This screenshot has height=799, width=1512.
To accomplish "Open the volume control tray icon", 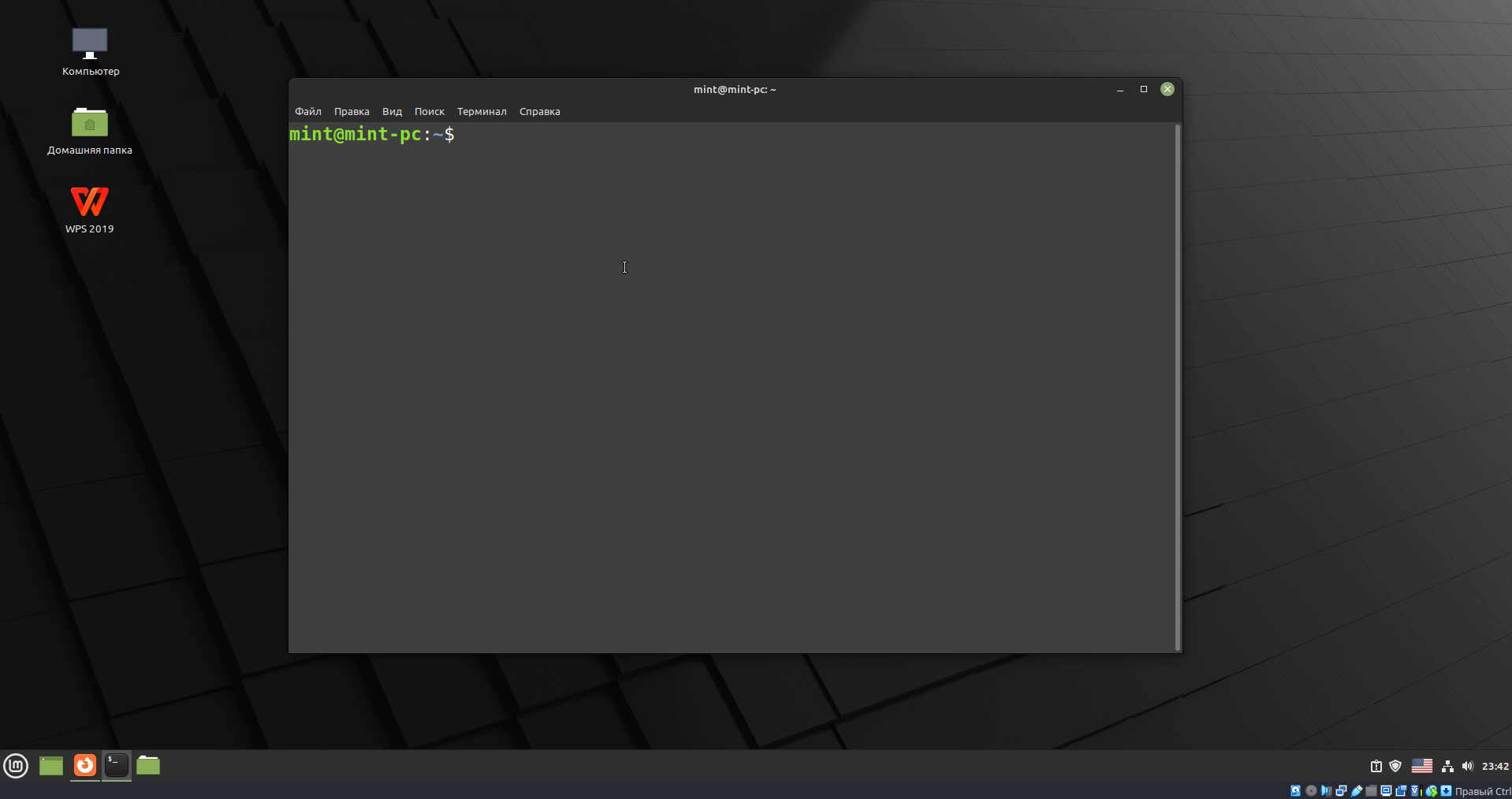I will tap(1467, 765).
